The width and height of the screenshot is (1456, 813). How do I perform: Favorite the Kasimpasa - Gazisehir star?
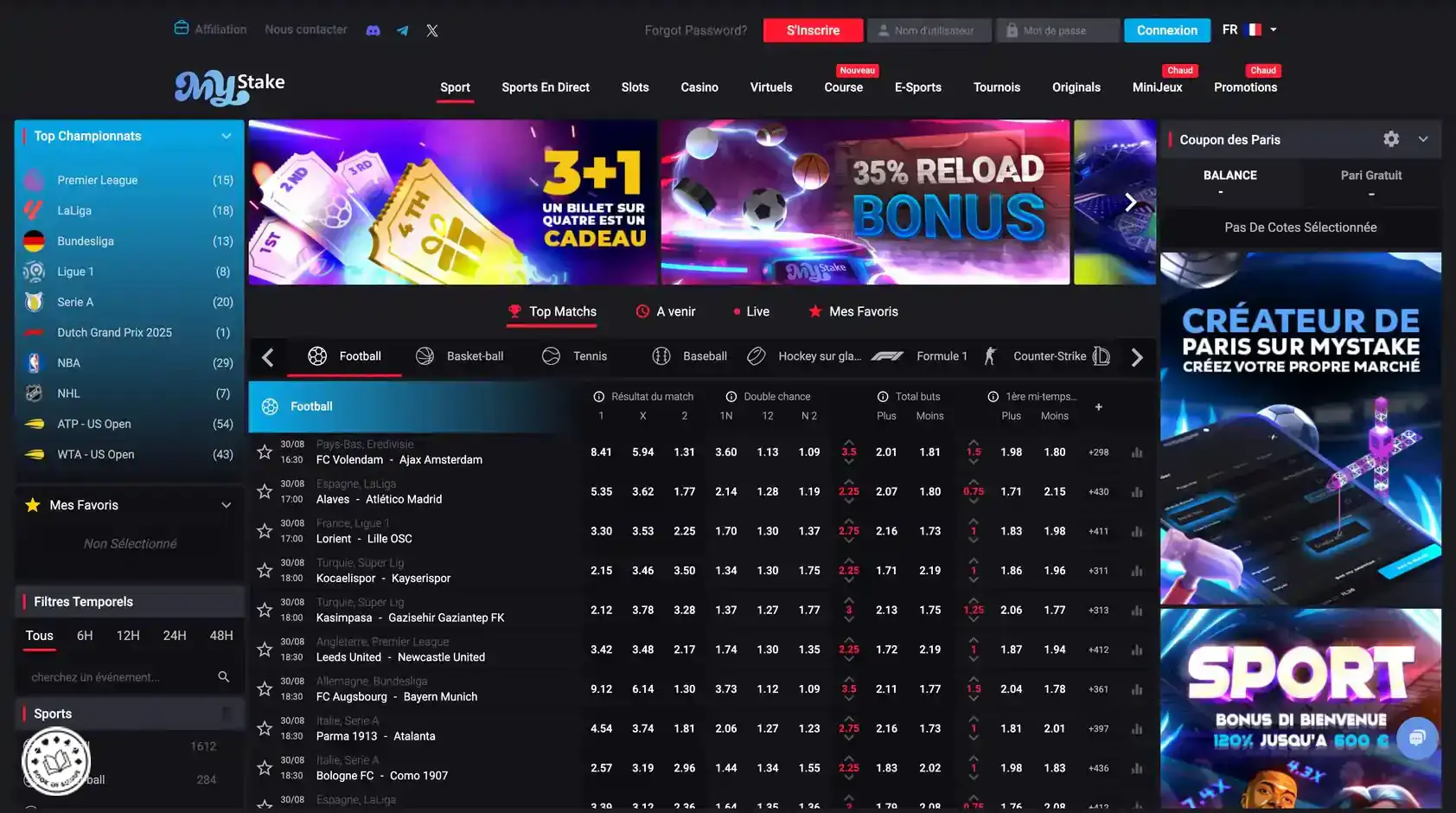[265, 610]
